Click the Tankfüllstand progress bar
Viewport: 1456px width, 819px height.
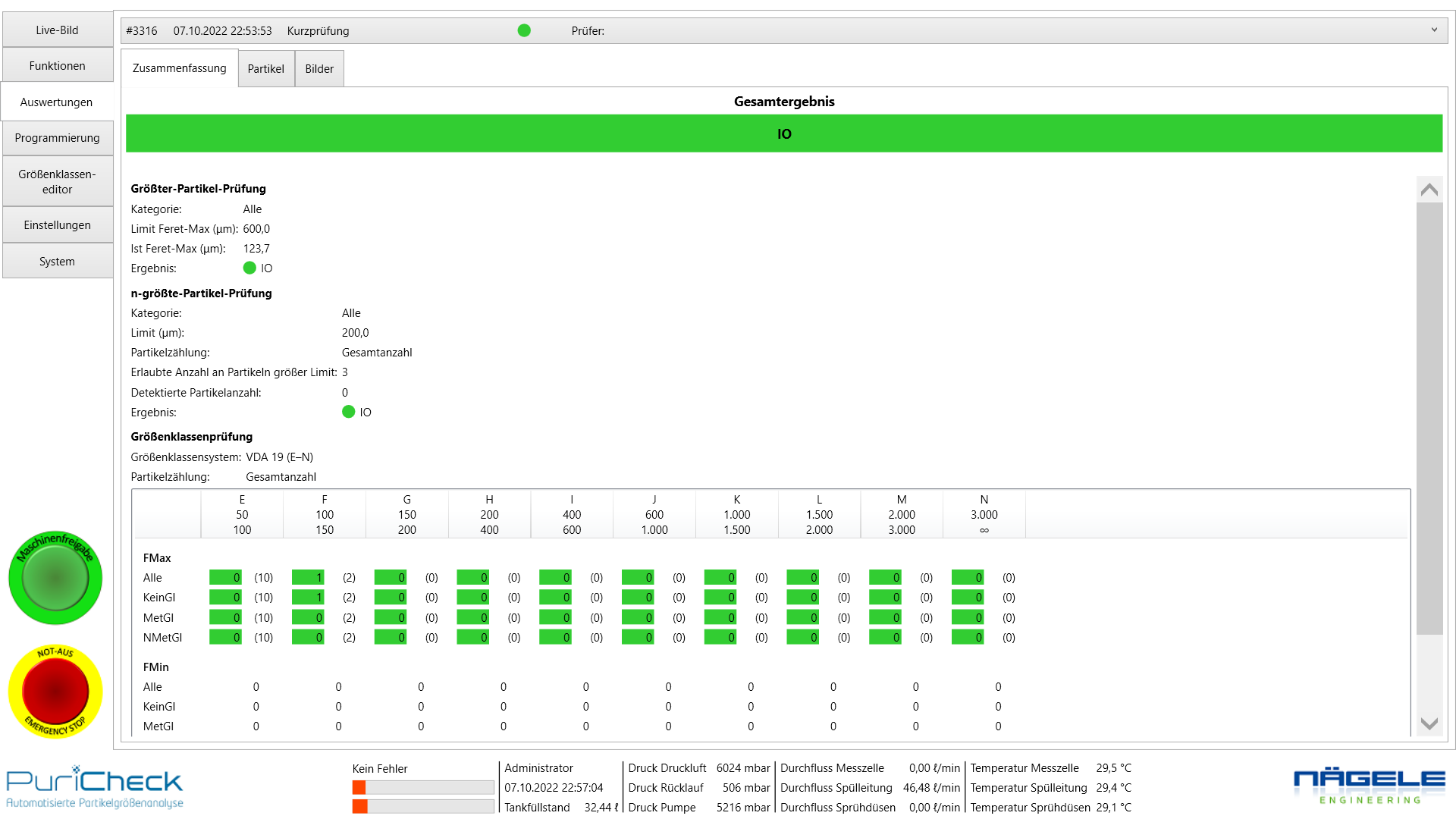click(422, 806)
